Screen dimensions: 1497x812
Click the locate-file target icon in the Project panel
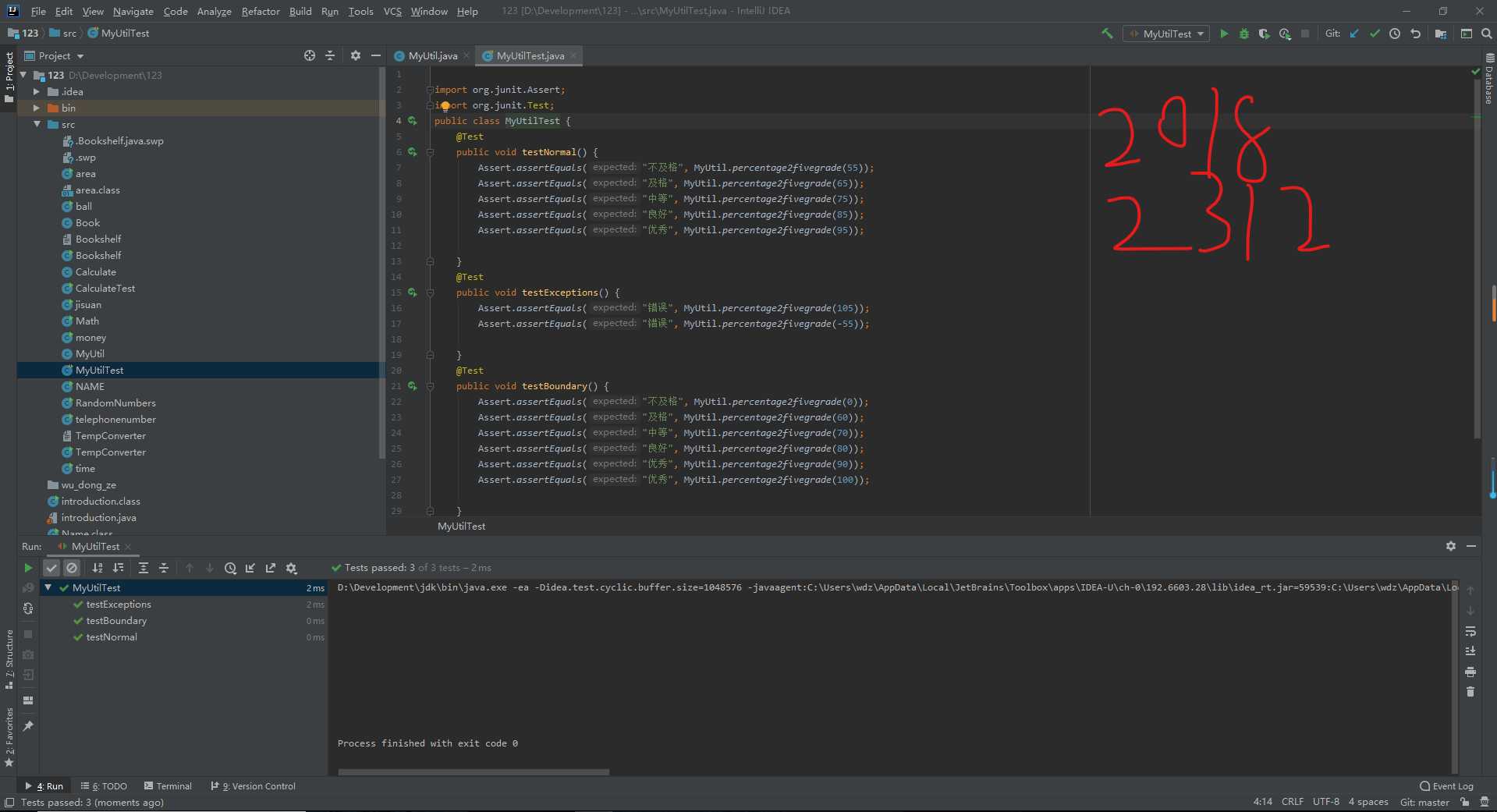coord(310,55)
